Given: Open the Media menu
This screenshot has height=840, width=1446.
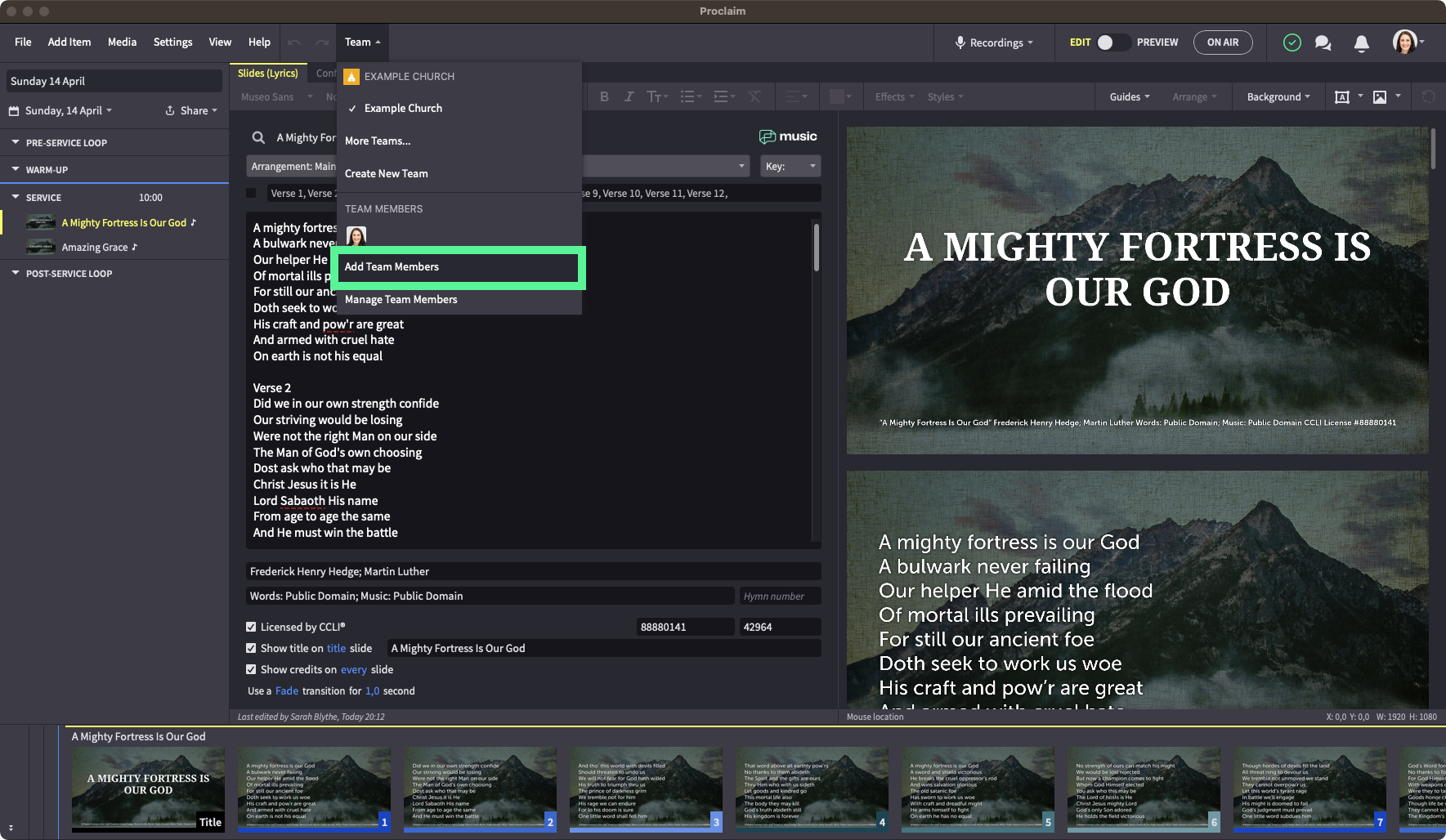Looking at the screenshot, I should [122, 42].
